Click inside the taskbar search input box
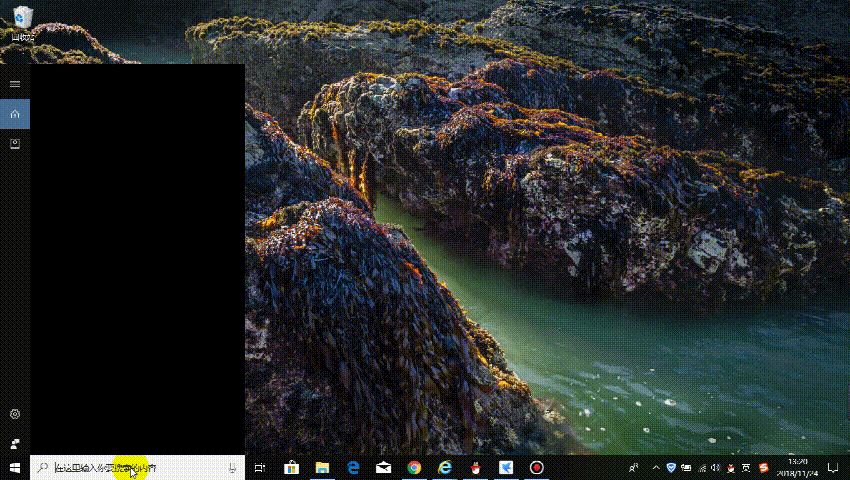Image resolution: width=850 pixels, height=480 pixels. tap(130, 468)
